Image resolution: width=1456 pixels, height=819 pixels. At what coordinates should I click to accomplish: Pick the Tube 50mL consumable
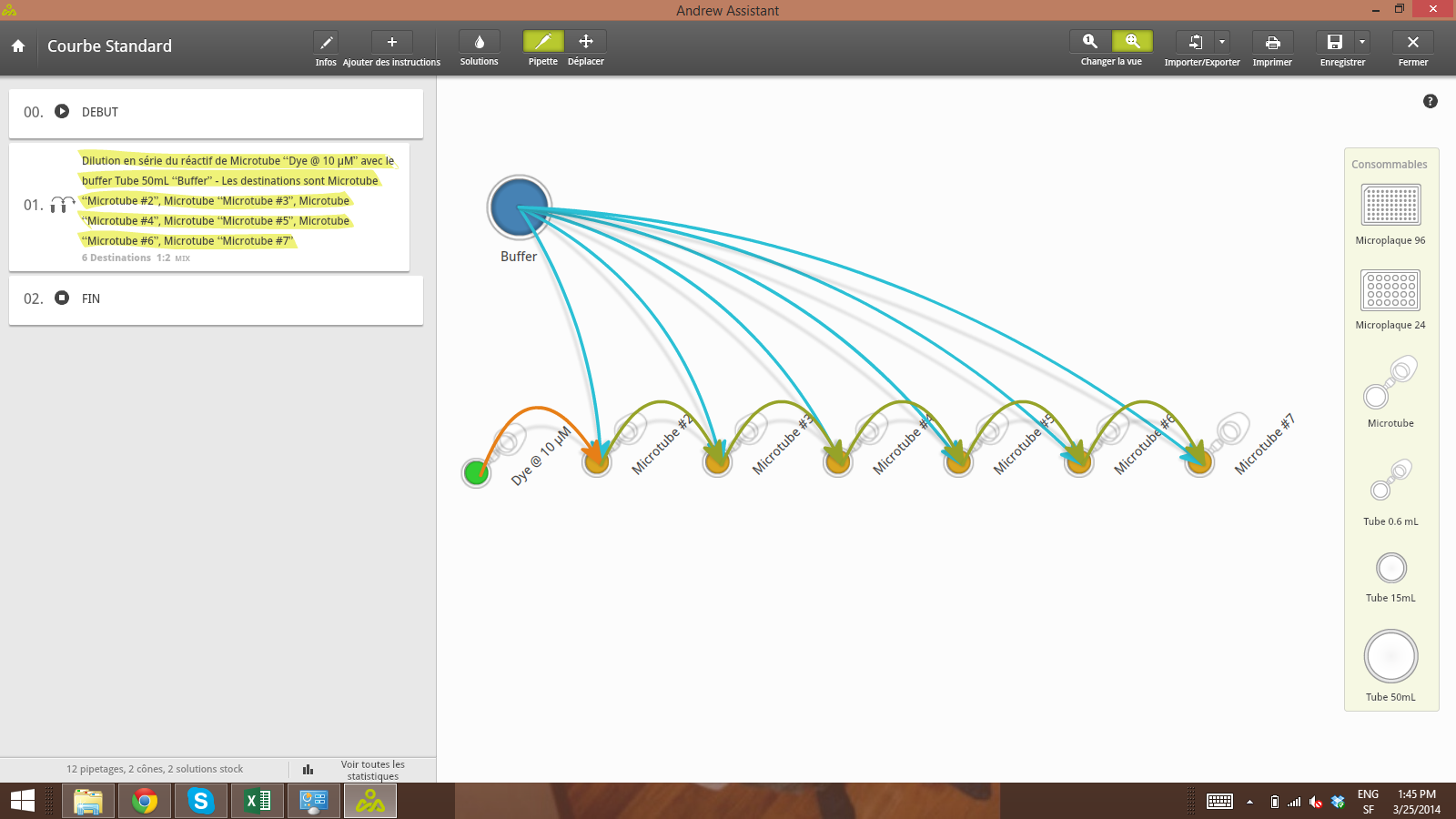click(1390, 656)
